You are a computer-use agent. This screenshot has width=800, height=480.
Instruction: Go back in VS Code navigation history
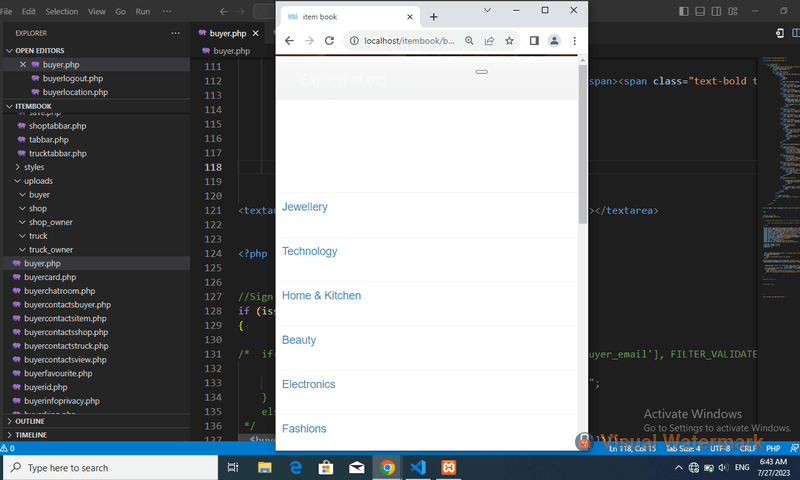tap(223, 11)
